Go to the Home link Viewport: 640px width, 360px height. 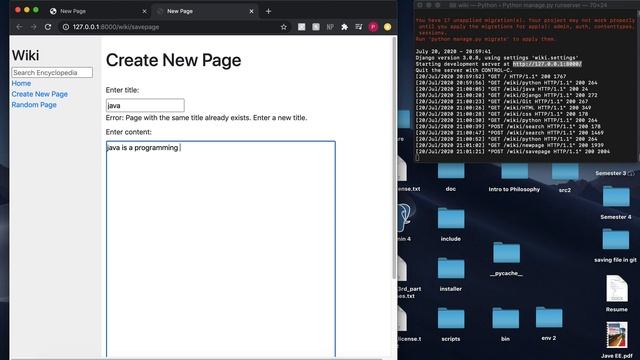pos(21,83)
